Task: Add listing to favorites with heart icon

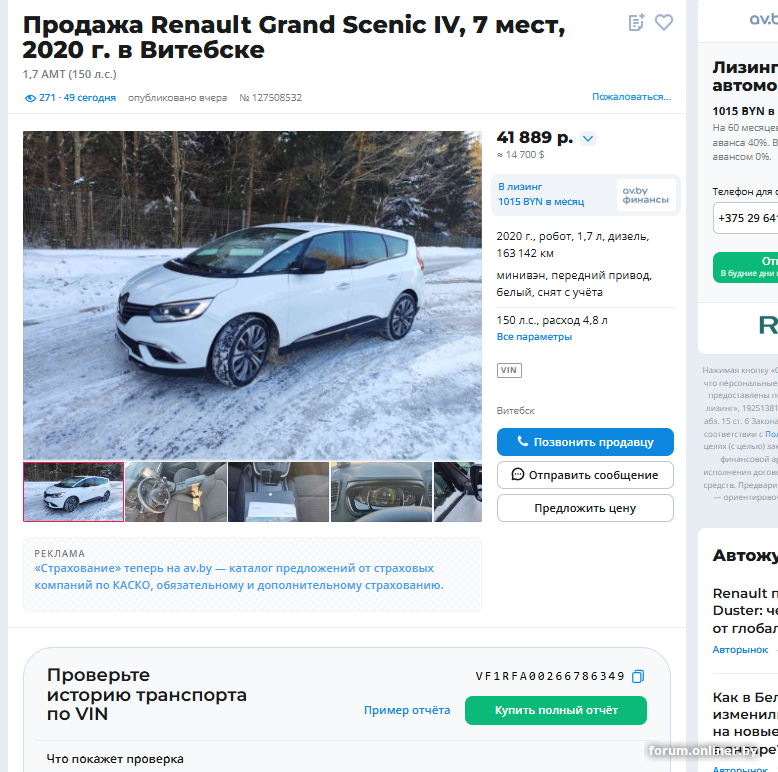Action: [x=663, y=22]
